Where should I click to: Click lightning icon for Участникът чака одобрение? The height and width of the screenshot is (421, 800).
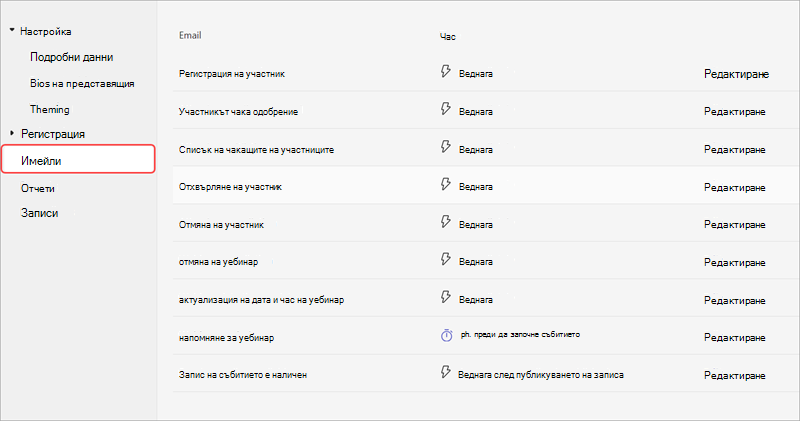click(446, 109)
